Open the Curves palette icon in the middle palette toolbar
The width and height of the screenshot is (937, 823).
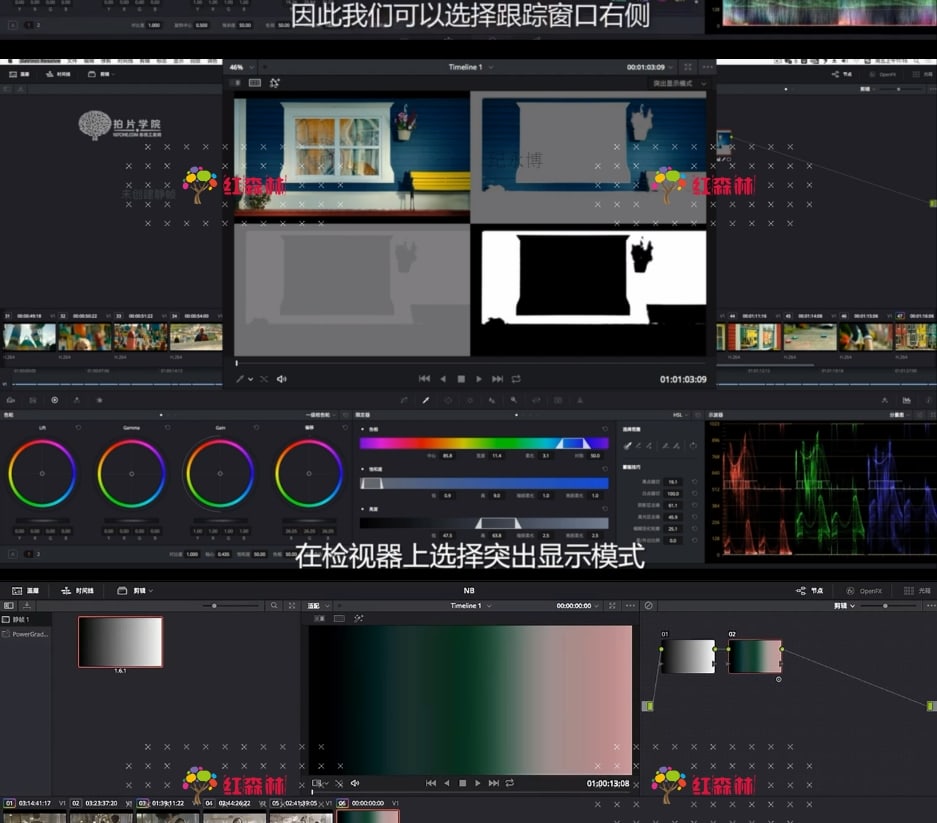point(404,400)
